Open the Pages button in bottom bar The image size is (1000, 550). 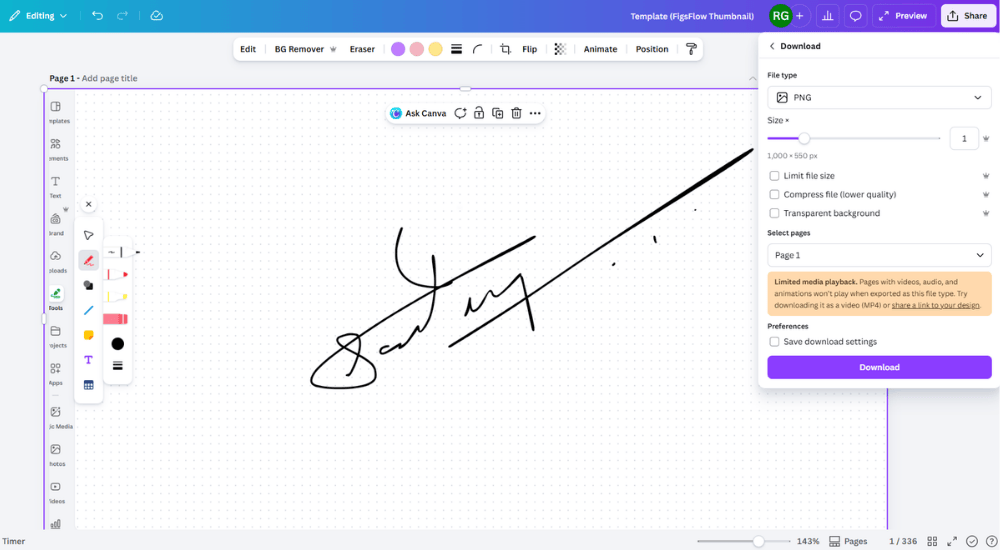coord(848,541)
